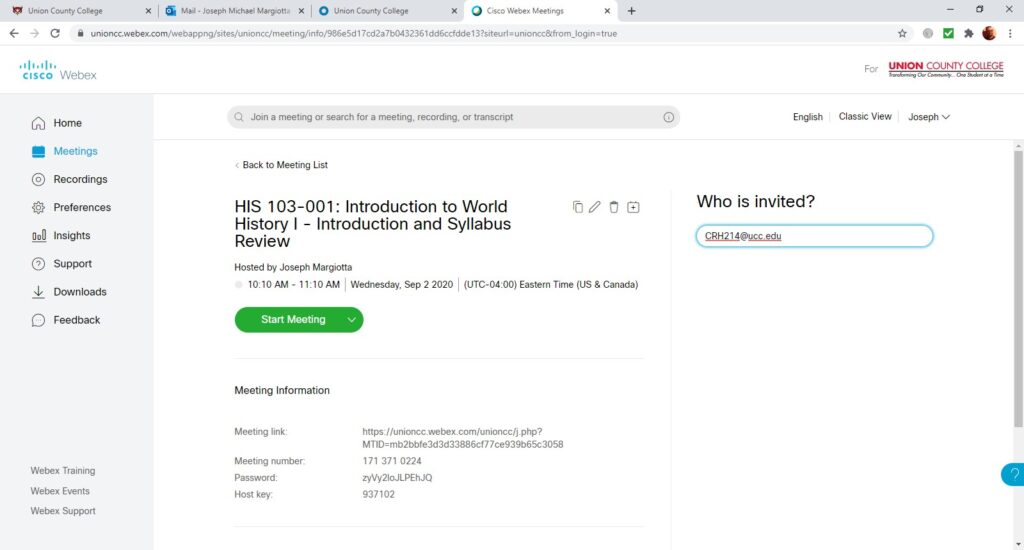
Task: Click the page vertical scrollbar
Action: point(1017,287)
